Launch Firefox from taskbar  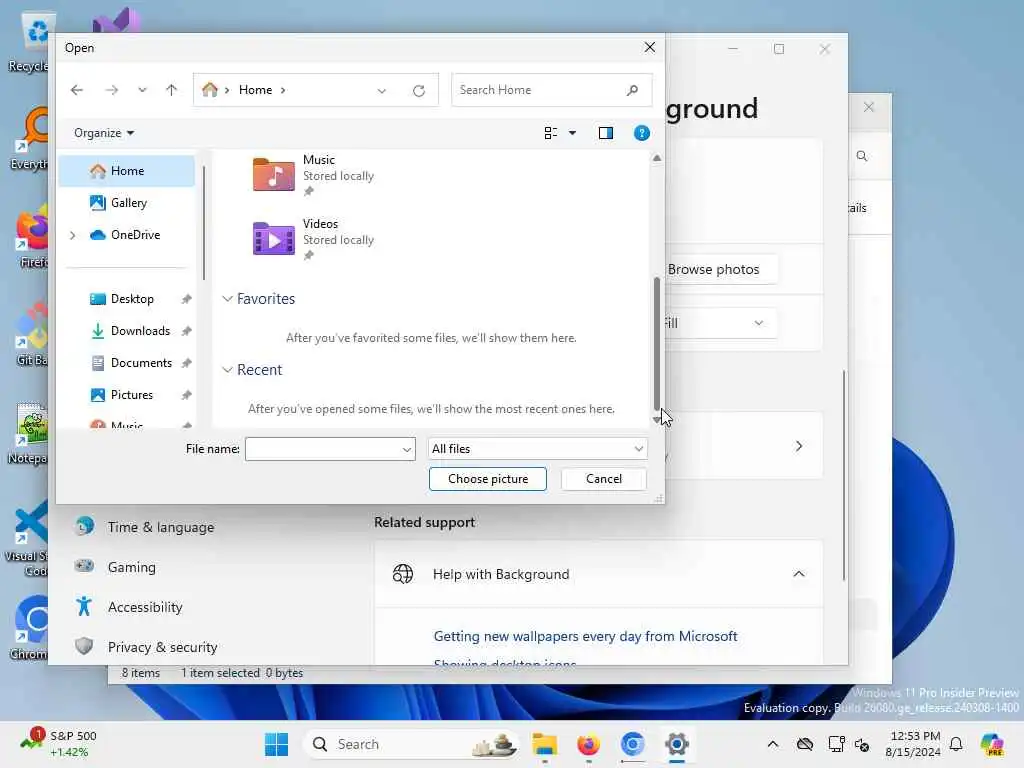(588, 744)
